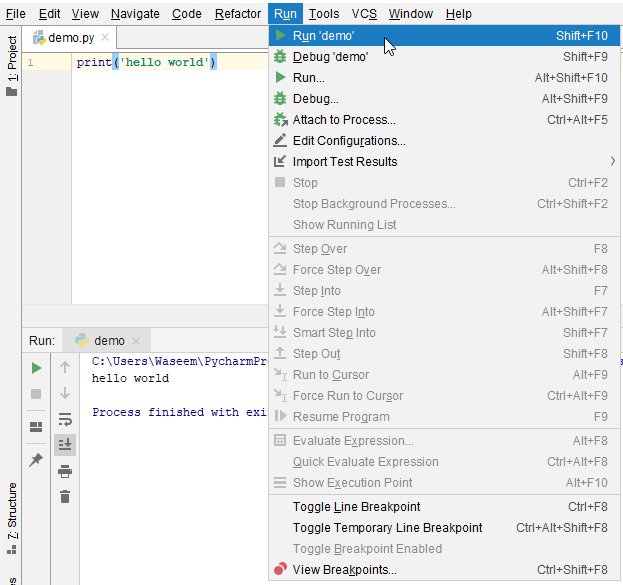This screenshot has width=623, height=585.
Task: Toggle the pin tab icon in Run panel
Action: [x=36, y=460]
